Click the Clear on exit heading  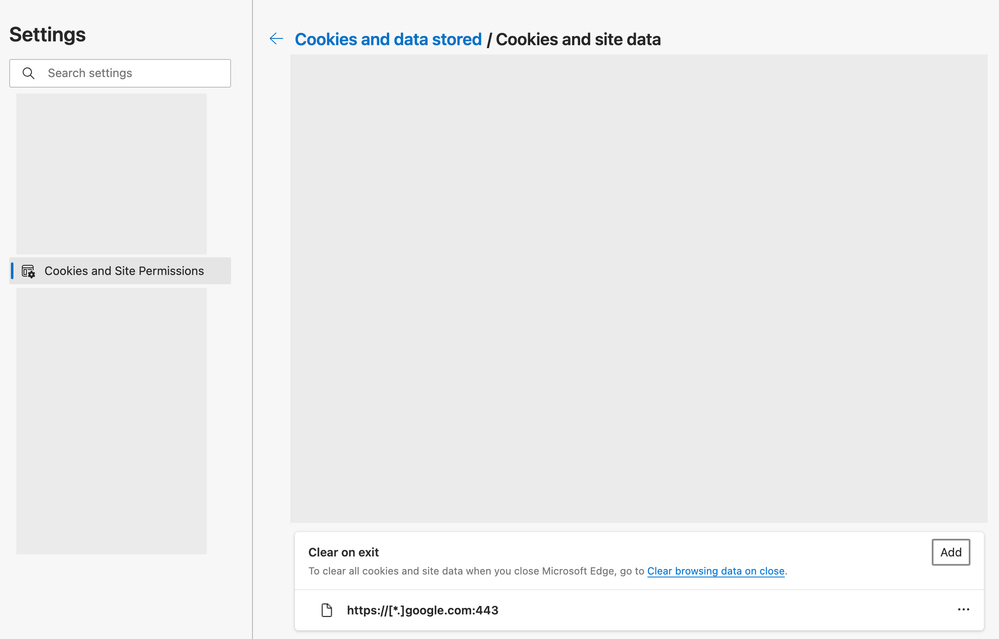point(343,552)
